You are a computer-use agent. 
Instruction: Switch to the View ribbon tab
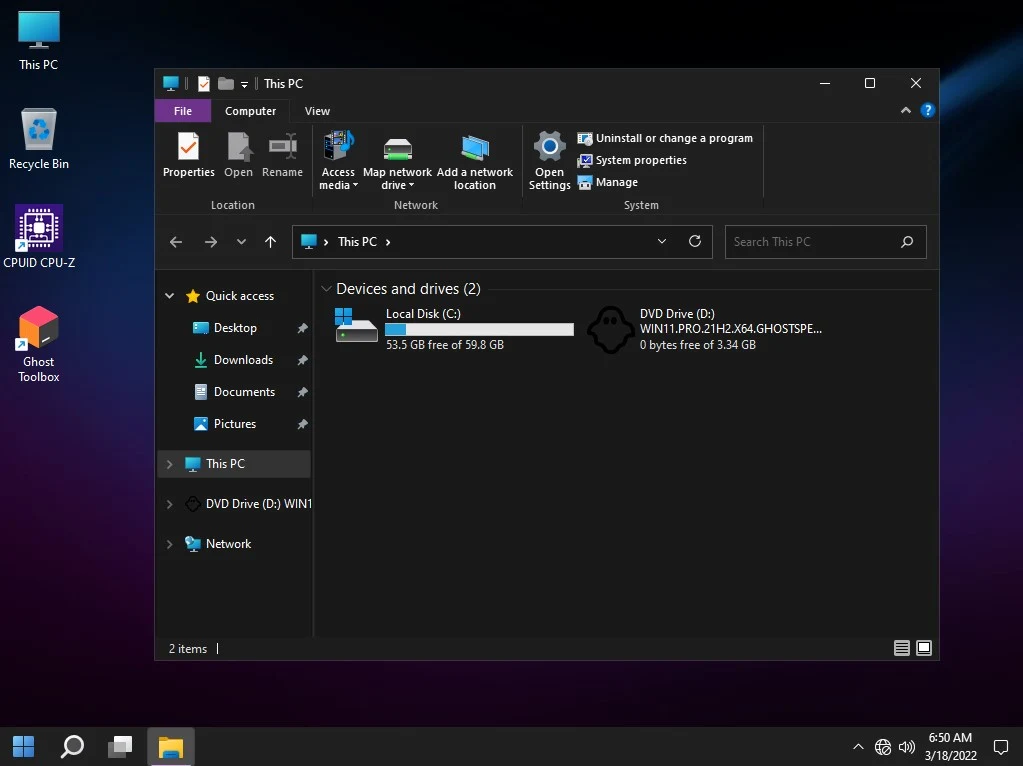pos(317,111)
